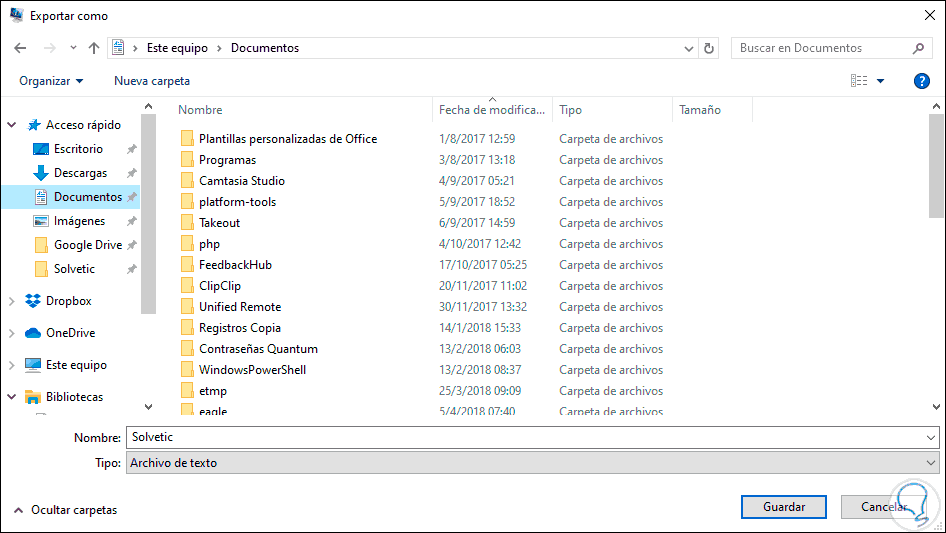Go up one folder level
This screenshot has height=533, width=946.
coord(94,48)
